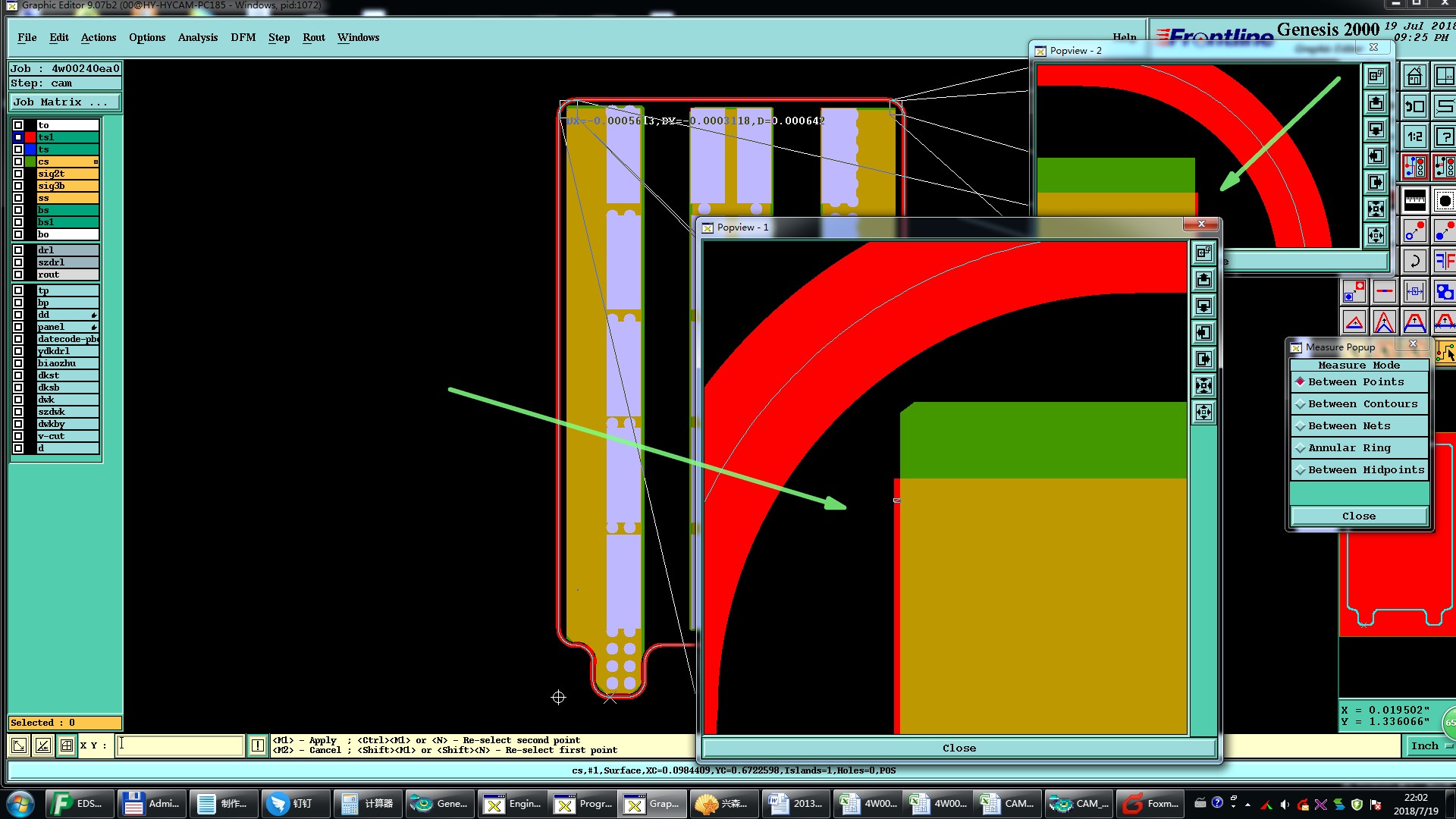Viewport: 1456px width, 819px height.
Task: Click the mirror F flip icon
Action: [1445, 262]
